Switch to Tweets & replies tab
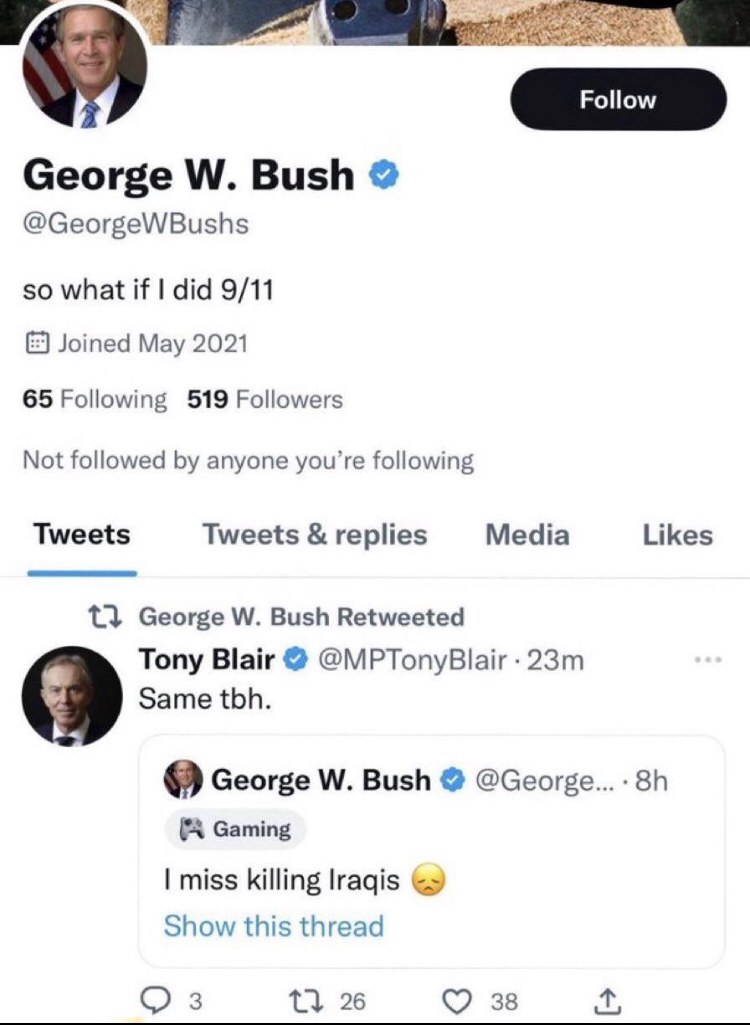750x1025 pixels. 315,535
